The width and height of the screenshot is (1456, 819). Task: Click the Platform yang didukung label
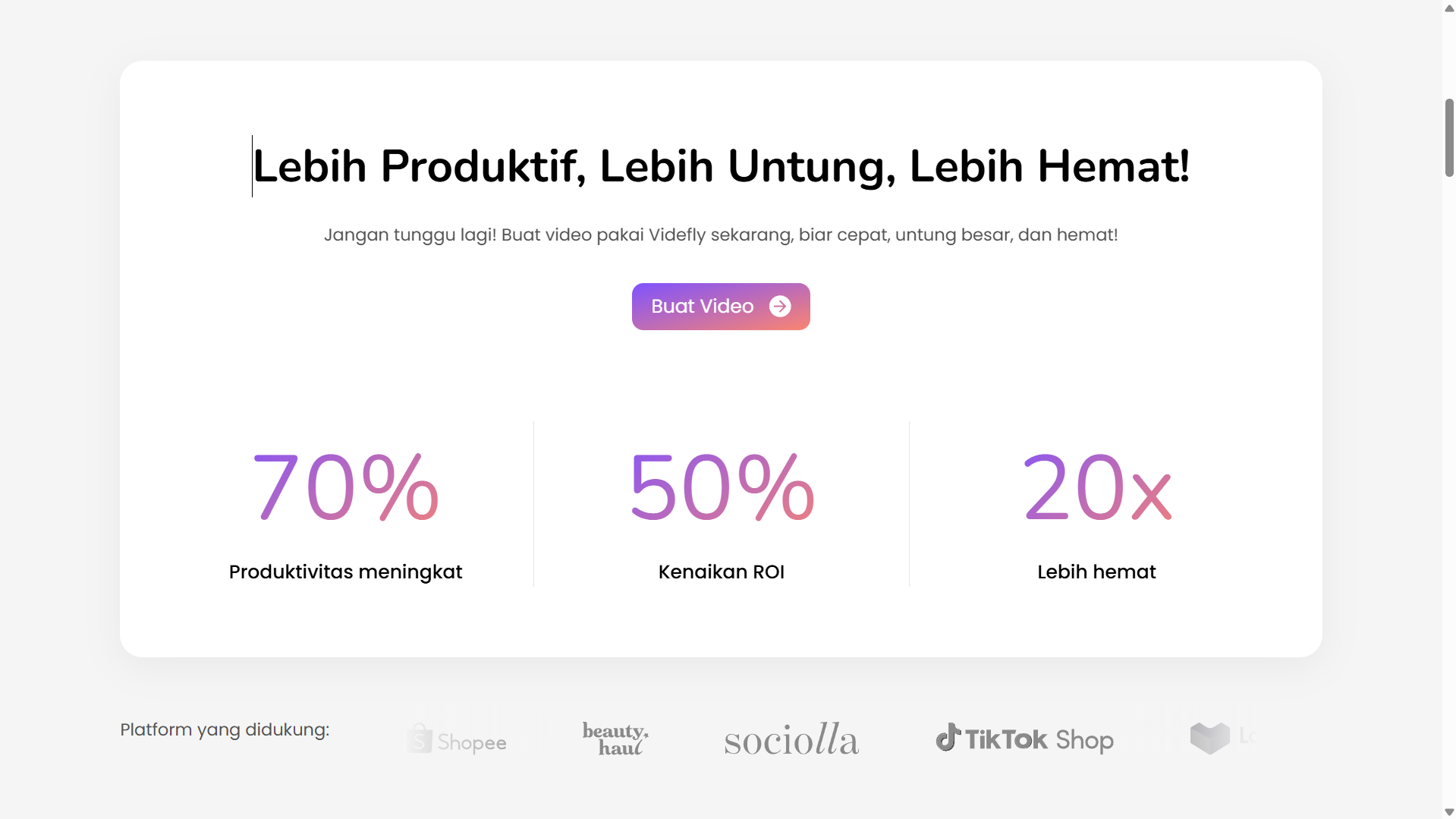(x=225, y=730)
